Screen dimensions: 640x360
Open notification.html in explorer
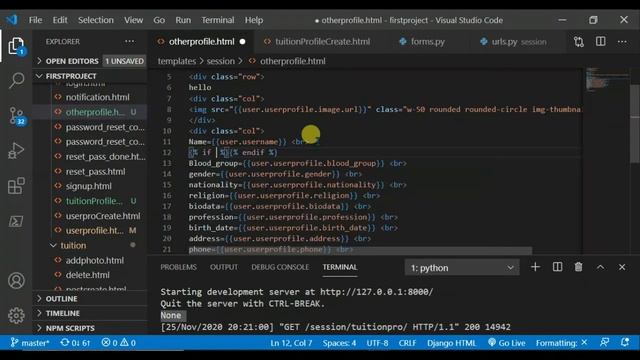click(98, 97)
